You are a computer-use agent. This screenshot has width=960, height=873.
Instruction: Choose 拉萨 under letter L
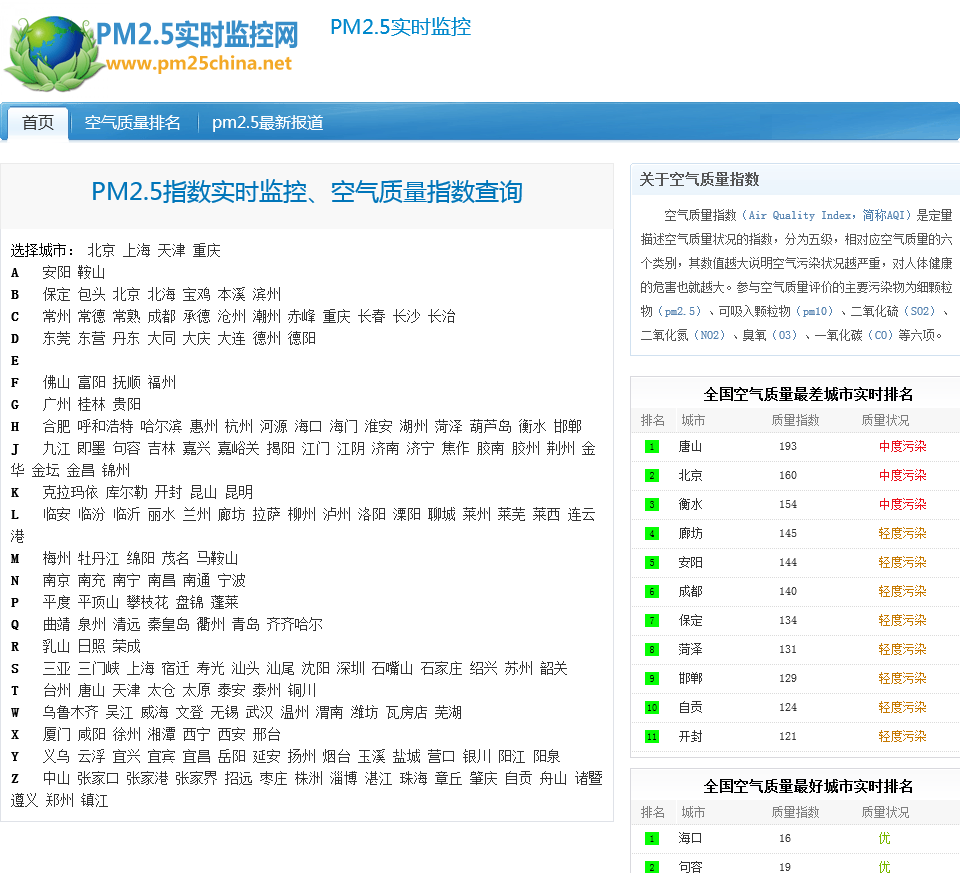click(266, 515)
